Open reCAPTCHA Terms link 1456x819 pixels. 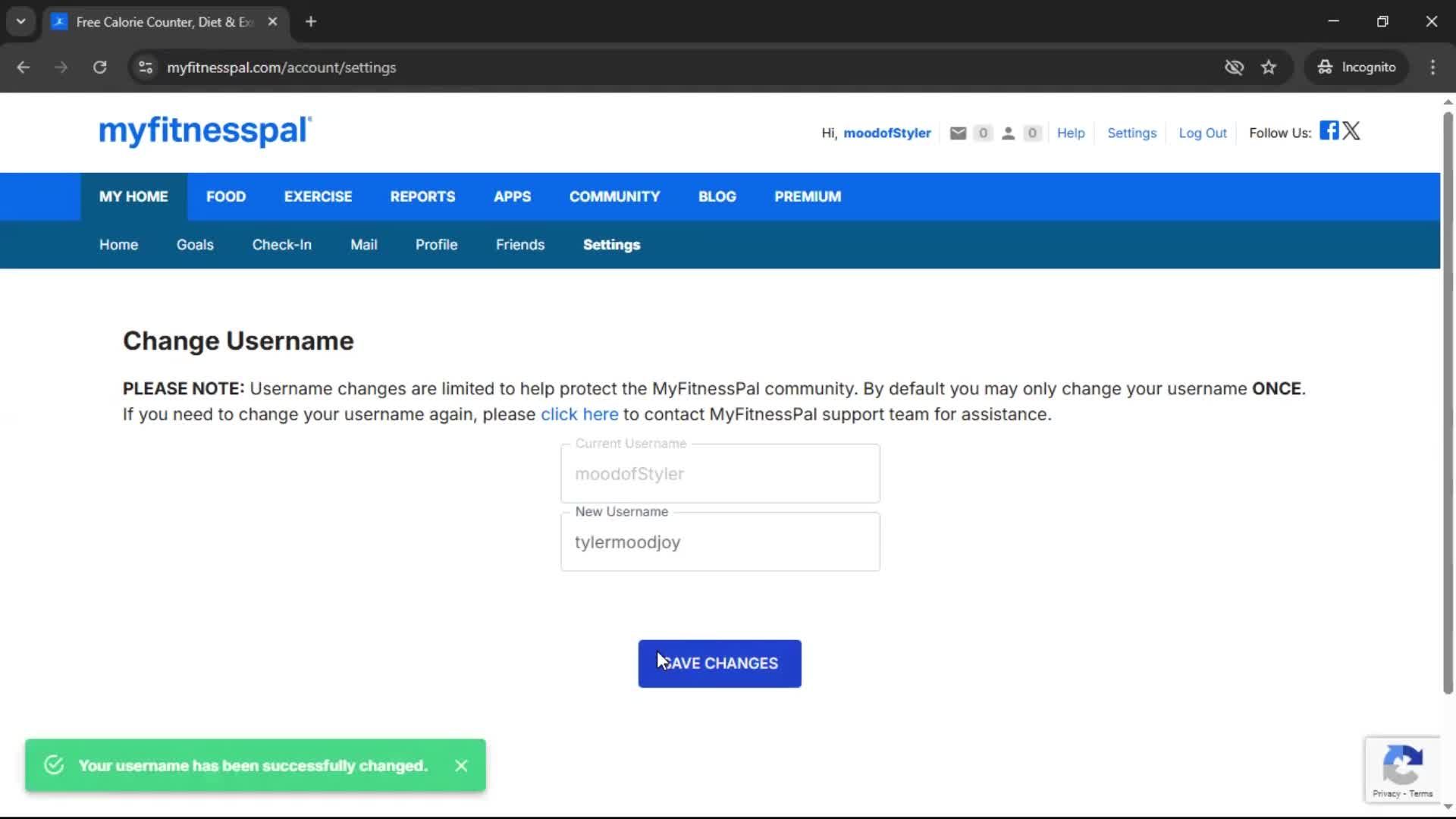coord(1421,794)
